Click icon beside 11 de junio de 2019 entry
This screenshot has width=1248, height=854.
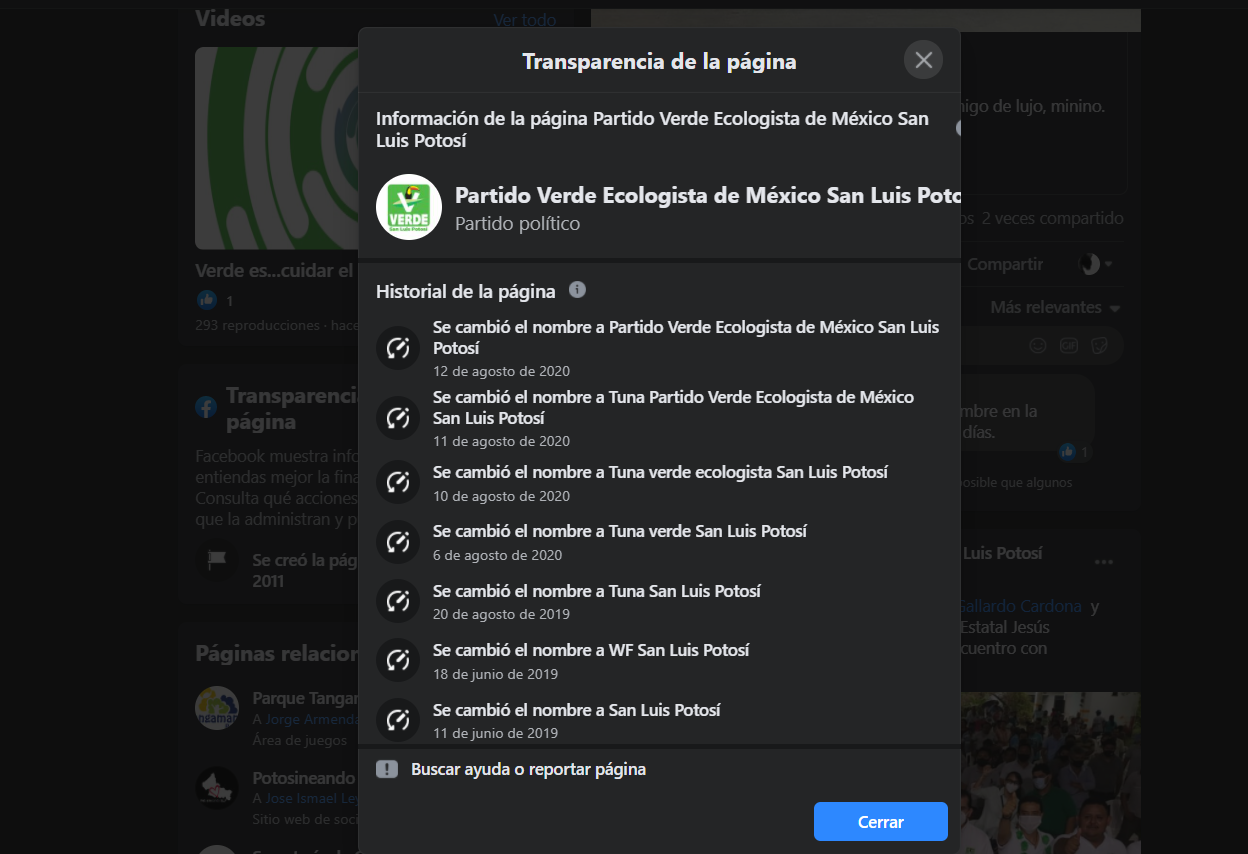point(398,719)
